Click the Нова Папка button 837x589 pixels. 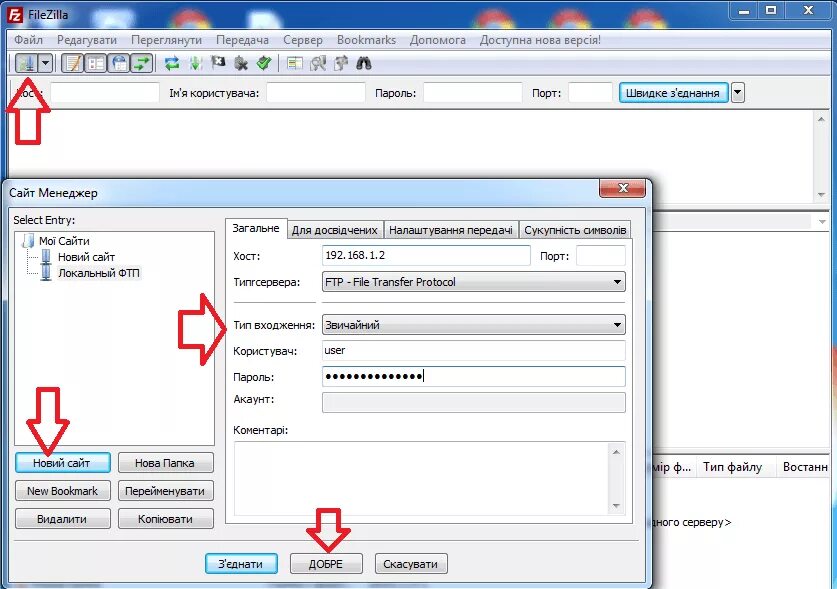[165, 463]
